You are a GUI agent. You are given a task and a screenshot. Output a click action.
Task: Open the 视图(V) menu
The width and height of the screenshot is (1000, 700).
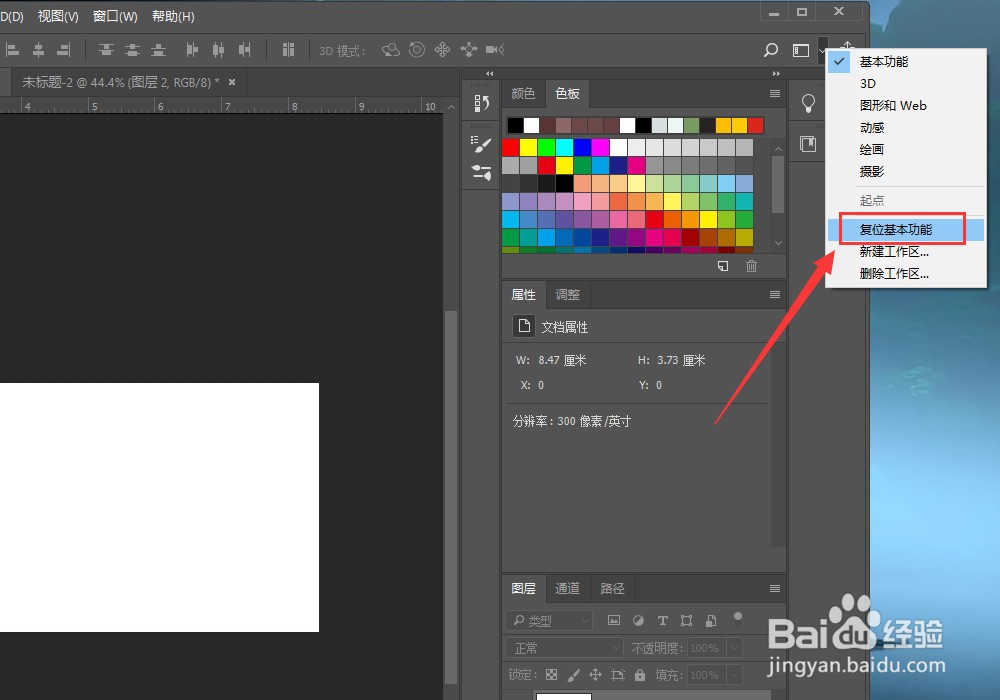click(x=58, y=16)
